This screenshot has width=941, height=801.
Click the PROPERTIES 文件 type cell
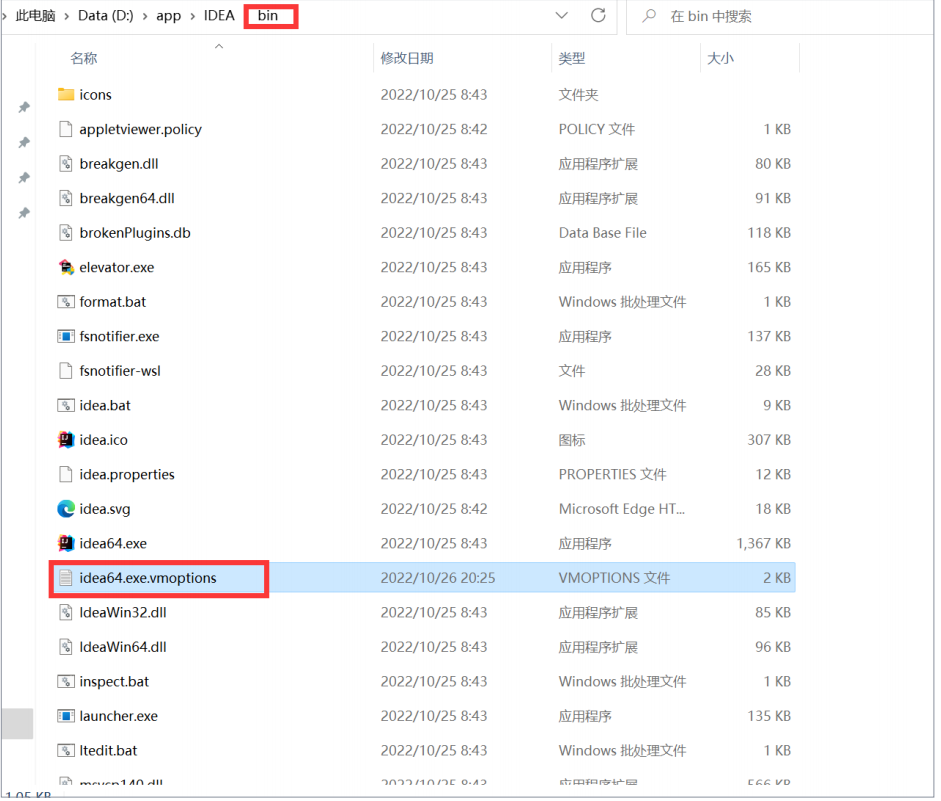pos(612,475)
